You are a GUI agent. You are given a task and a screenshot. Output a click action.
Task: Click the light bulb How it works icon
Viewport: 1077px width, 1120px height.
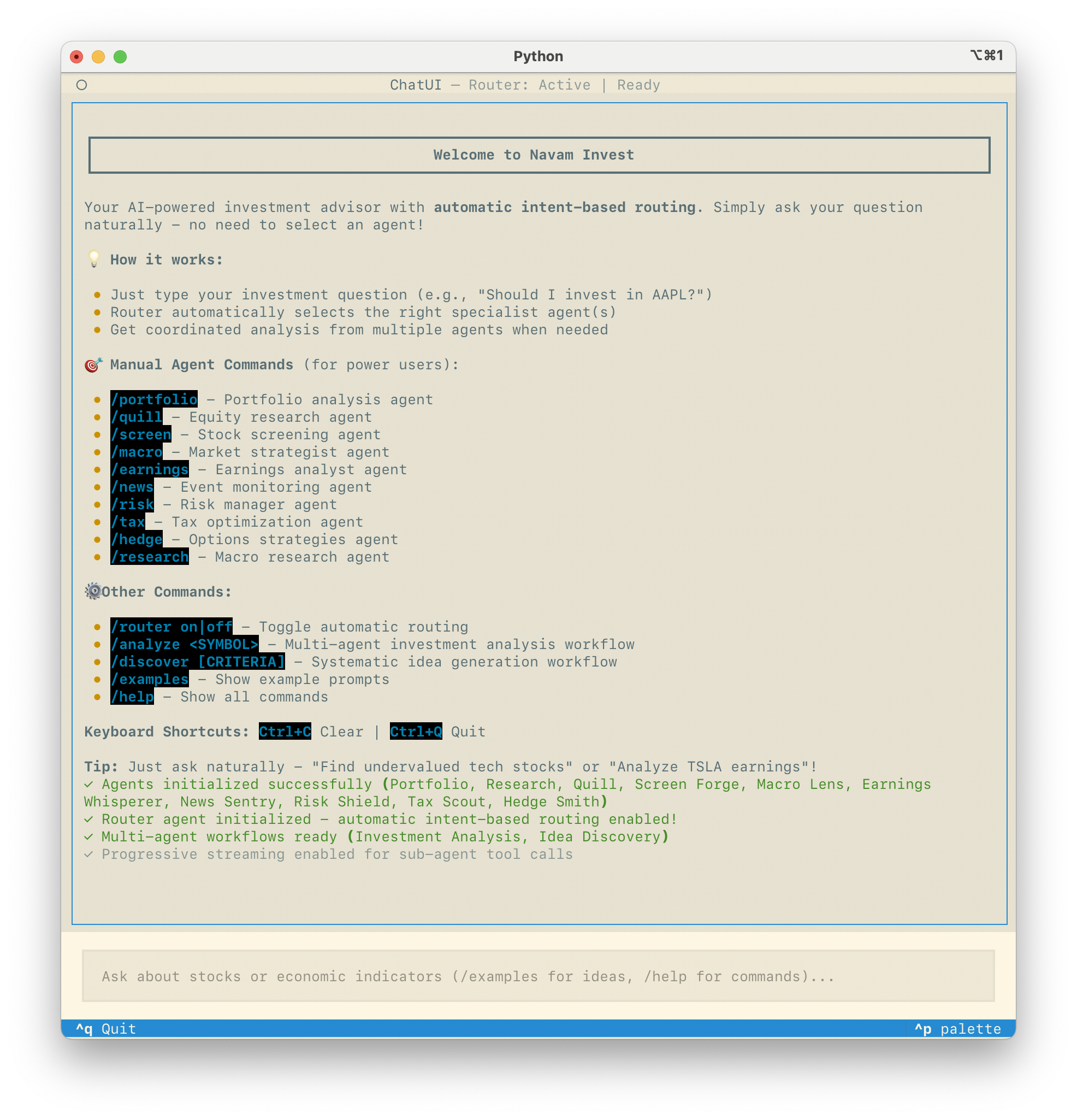click(x=94, y=260)
